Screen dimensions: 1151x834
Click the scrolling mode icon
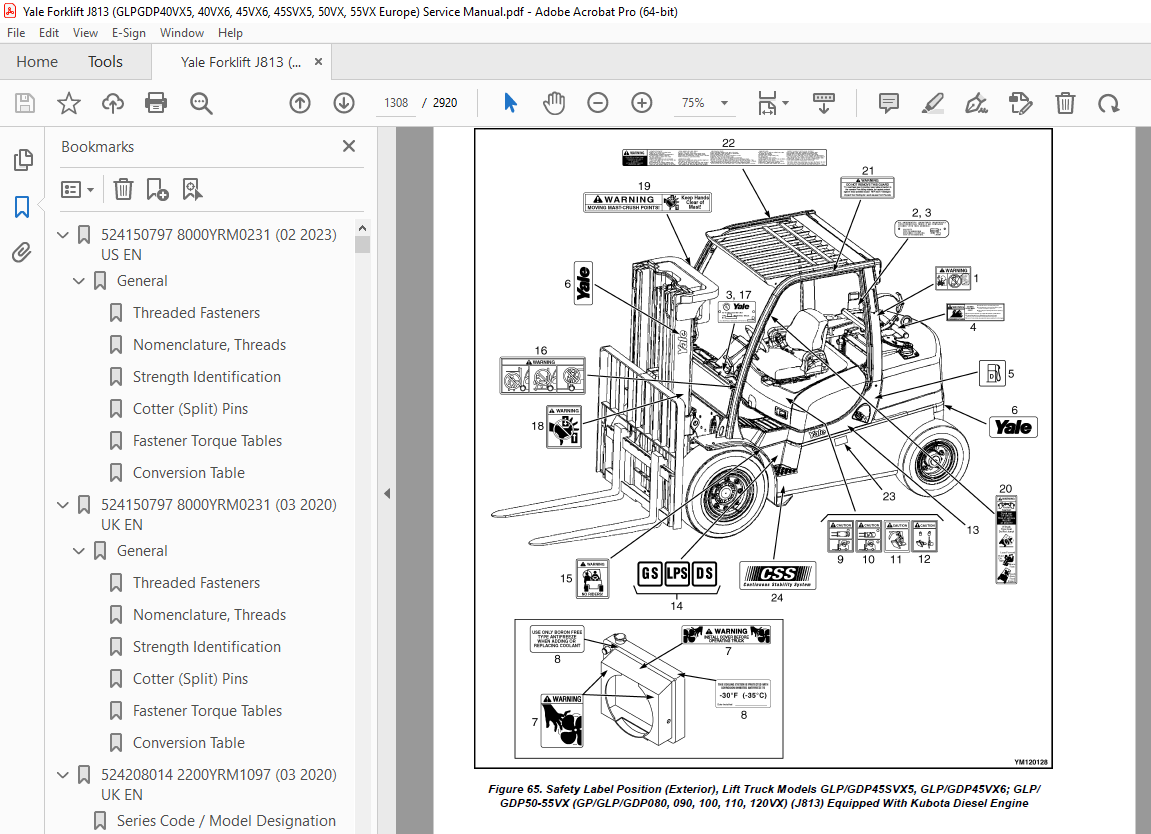(824, 103)
